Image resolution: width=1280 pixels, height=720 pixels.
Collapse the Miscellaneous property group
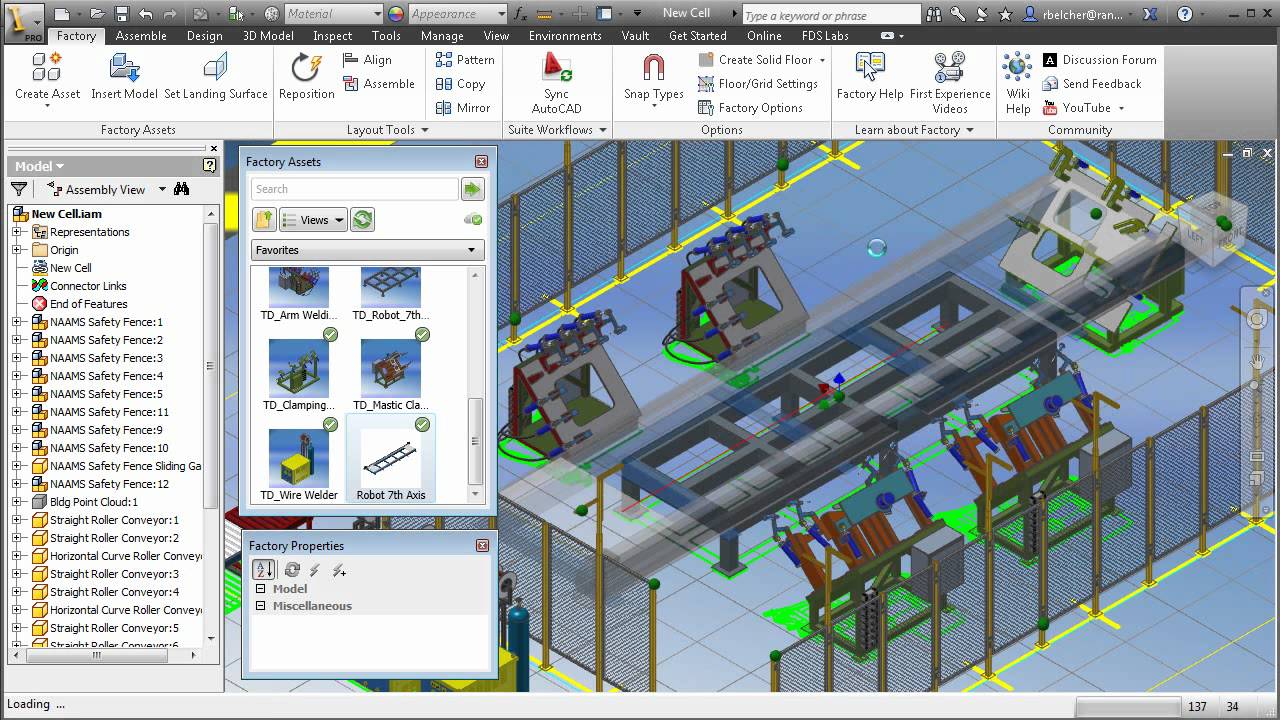[261, 606]
